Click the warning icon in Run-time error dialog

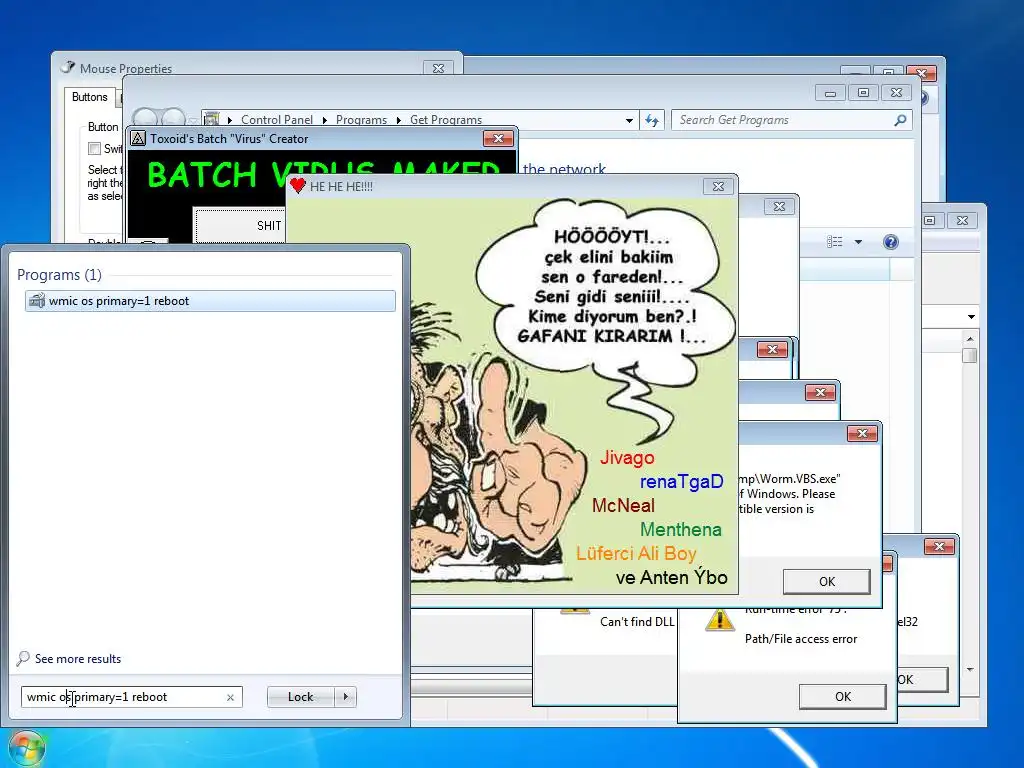pos(720,619)
